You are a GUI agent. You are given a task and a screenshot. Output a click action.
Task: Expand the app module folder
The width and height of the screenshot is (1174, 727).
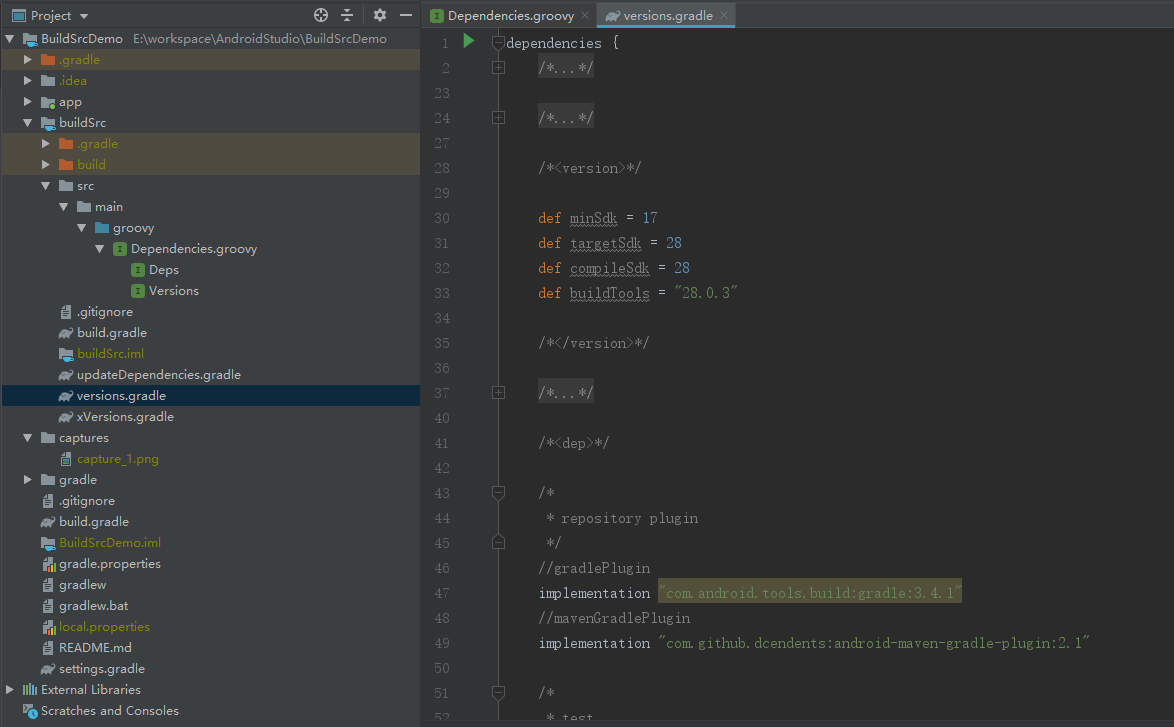coord(28,101)
